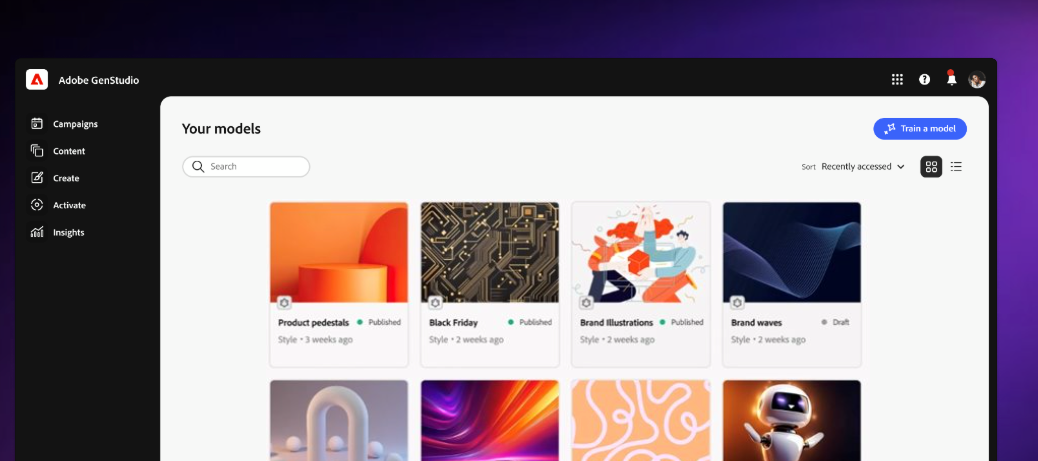
Task: Click 'Style • 2 weeks ago' under Brand waves
Action: point(768,340)
